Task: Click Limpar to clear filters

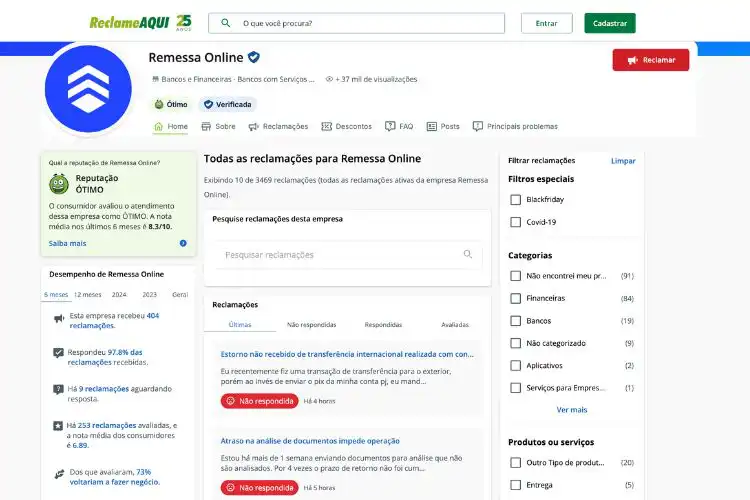Action: coord(623,161)
